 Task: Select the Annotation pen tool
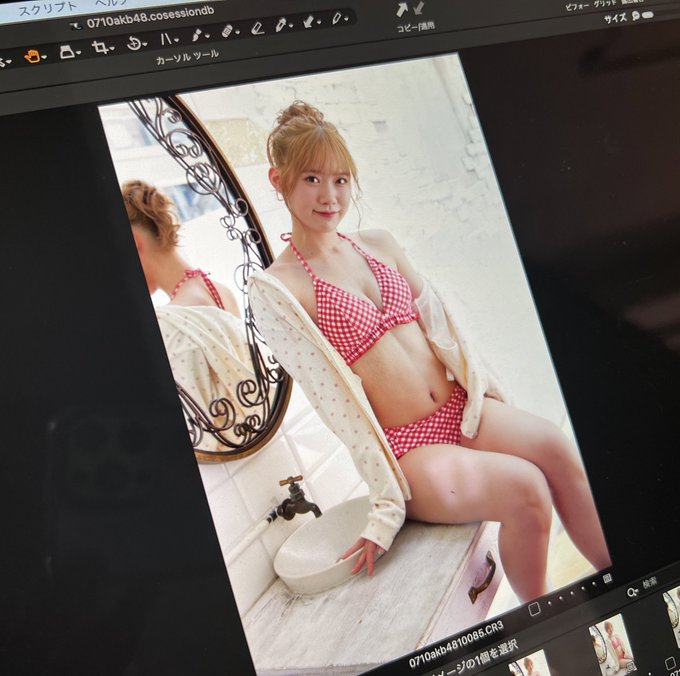point(281,25)
